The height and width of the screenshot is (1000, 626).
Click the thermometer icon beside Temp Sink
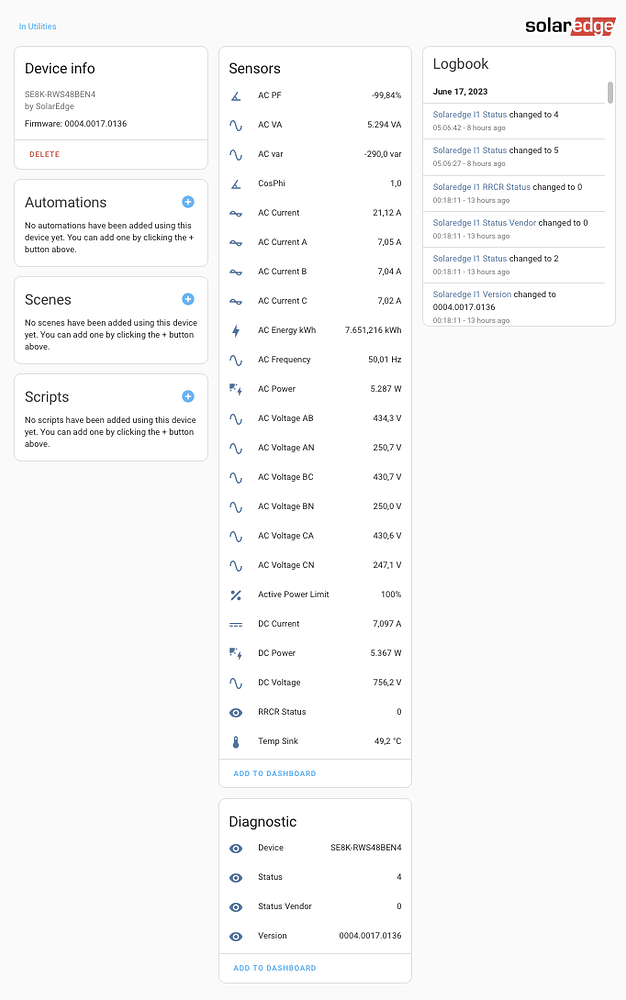235,741
